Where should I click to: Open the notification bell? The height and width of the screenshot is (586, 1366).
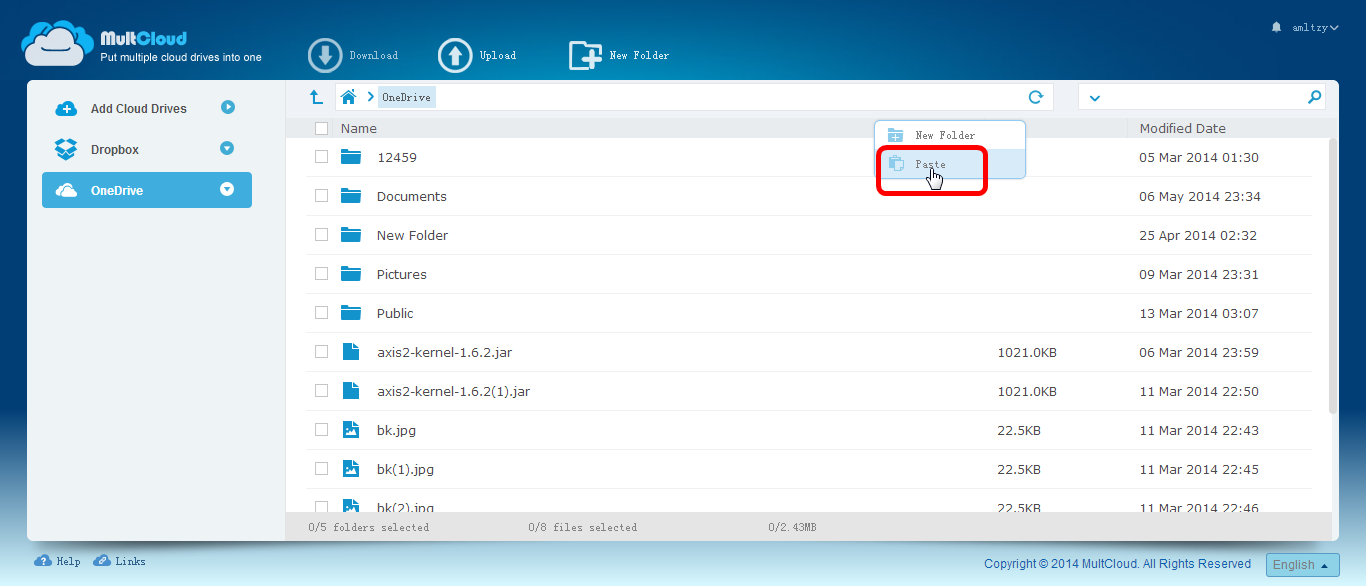coord(1276,27)
